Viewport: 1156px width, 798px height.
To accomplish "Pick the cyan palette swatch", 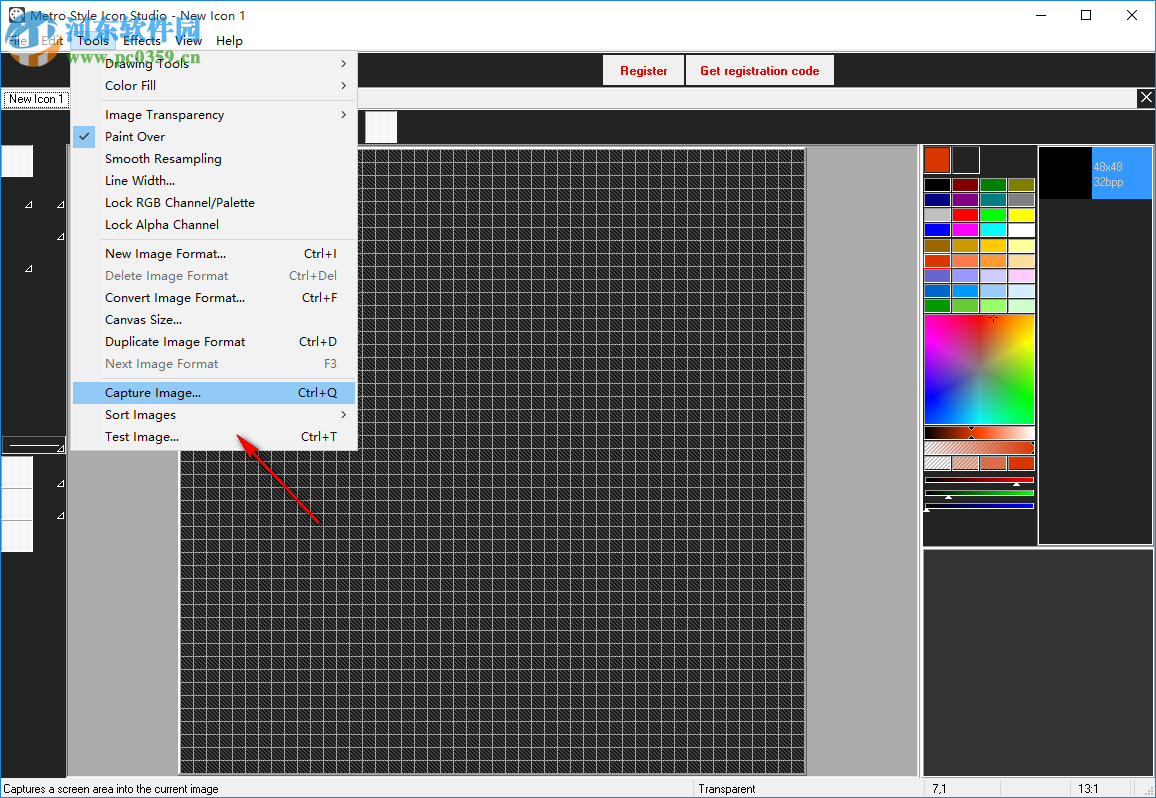I will click(x=993, y=230).
